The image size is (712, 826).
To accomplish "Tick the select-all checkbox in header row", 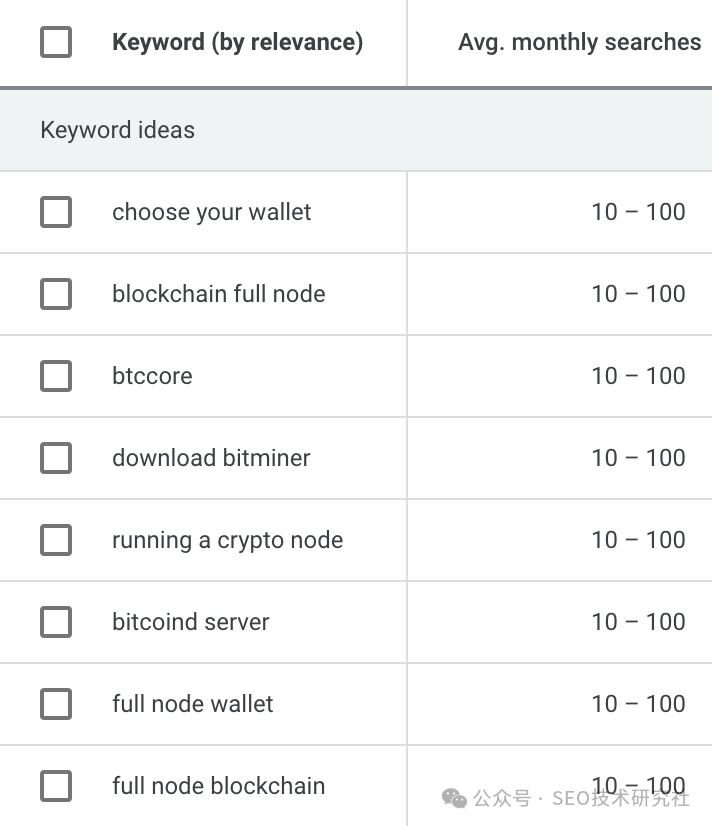I will (56, 42).
